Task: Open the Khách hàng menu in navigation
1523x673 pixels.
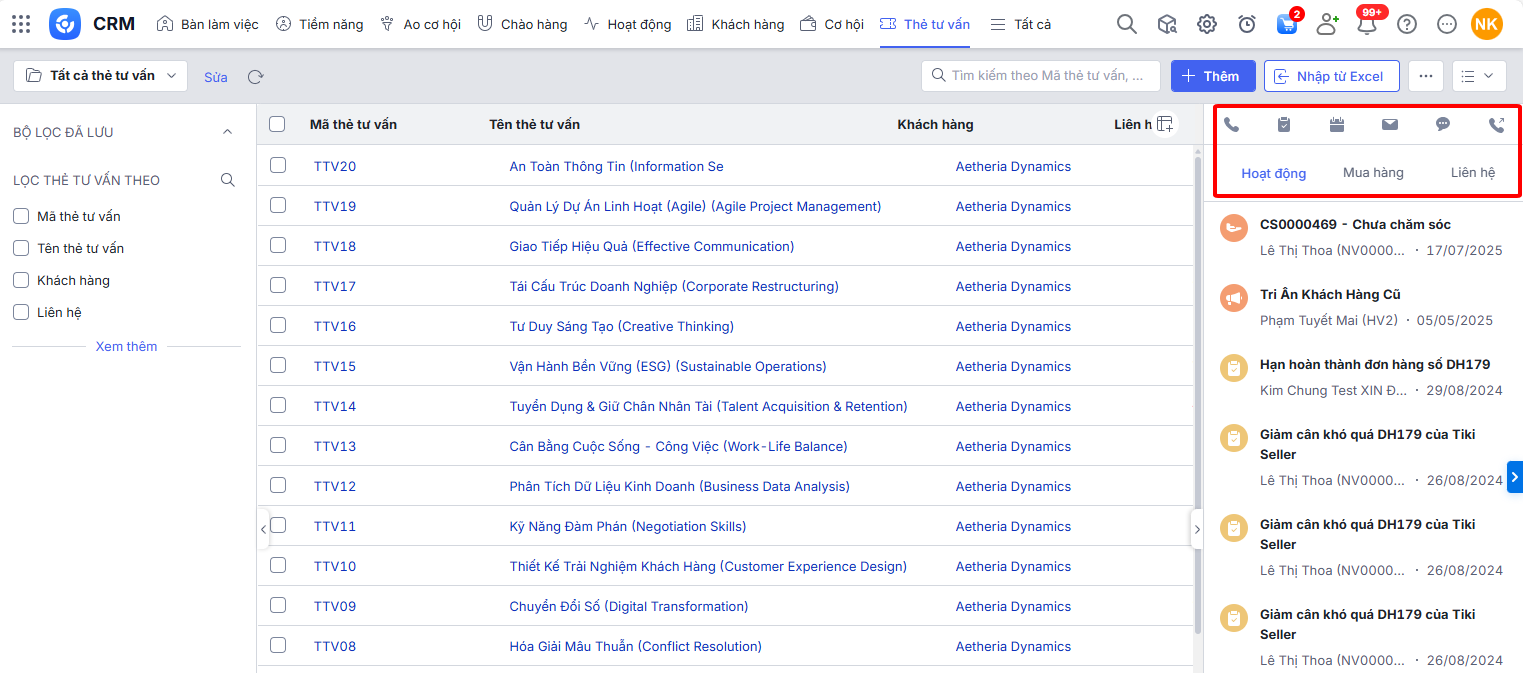Action: click(x=736, y=24)
